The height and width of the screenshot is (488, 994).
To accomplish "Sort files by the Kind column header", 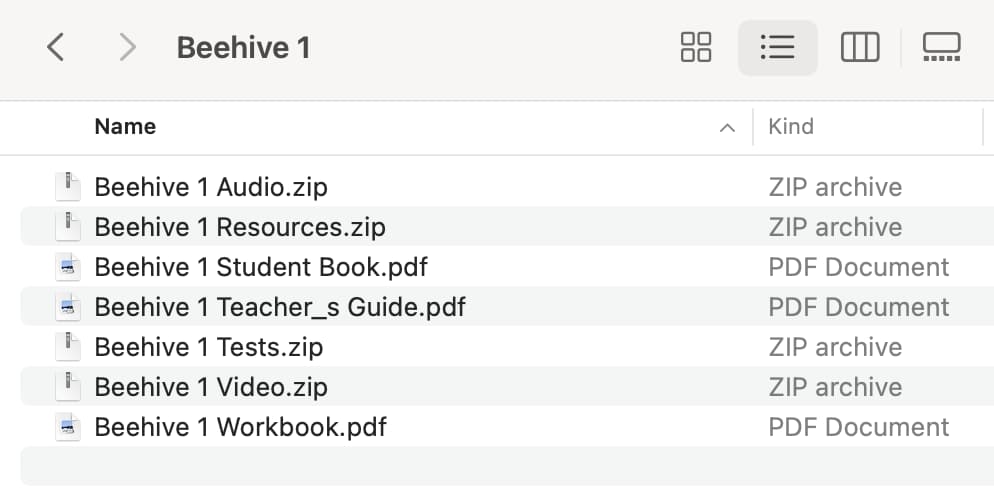I will point(791,127).
